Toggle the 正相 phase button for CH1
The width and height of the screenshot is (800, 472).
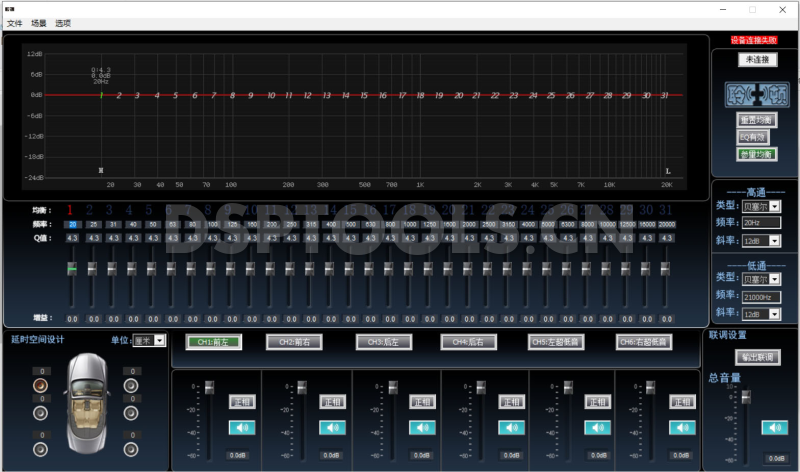tap(242, 402)
